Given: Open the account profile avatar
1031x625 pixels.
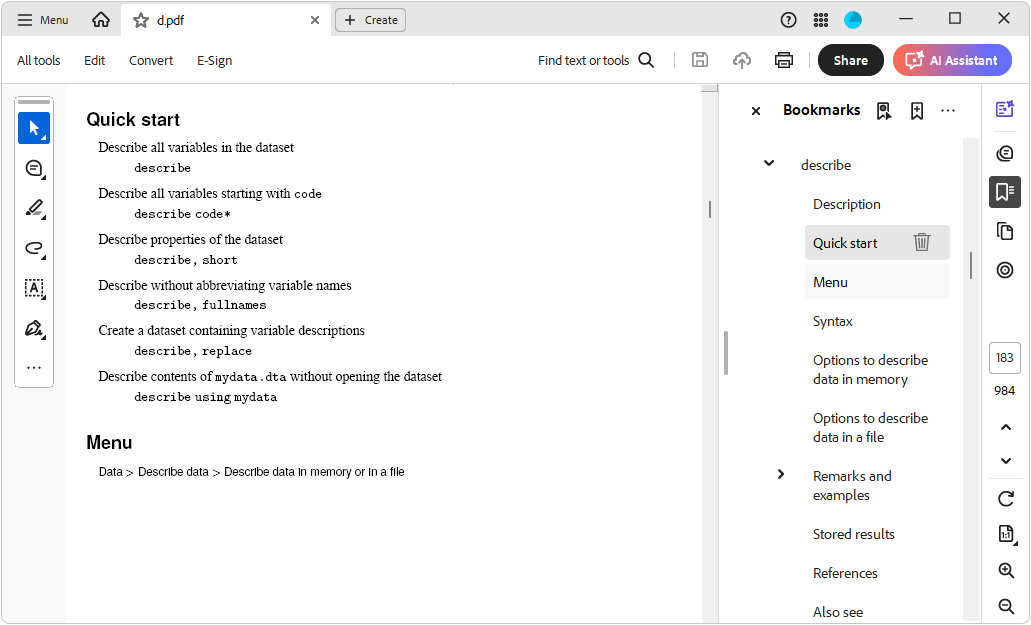Looking at the screenshot, I should pyautogui.click(x=853, y=20).
